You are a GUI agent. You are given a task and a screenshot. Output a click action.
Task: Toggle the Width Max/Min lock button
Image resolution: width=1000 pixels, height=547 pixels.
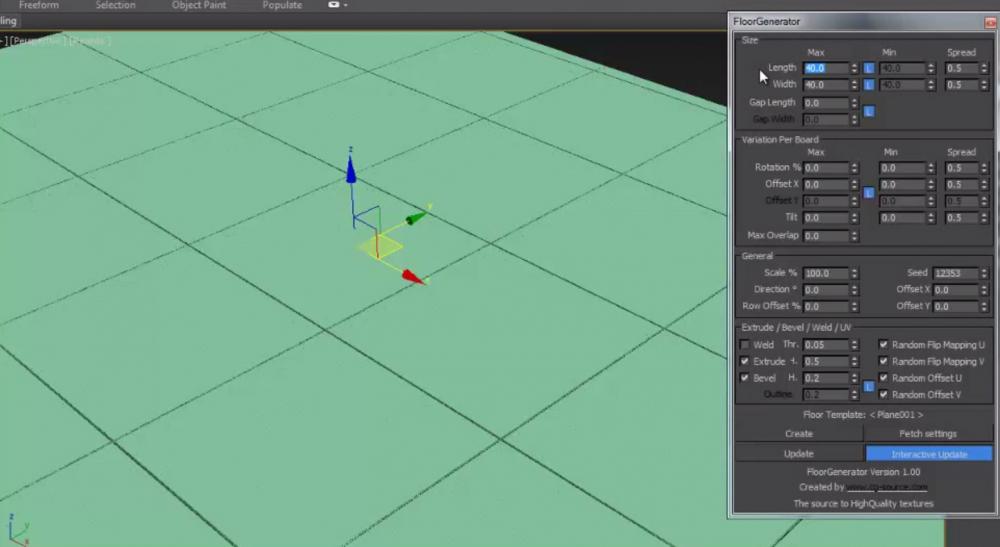coord(869,84)
